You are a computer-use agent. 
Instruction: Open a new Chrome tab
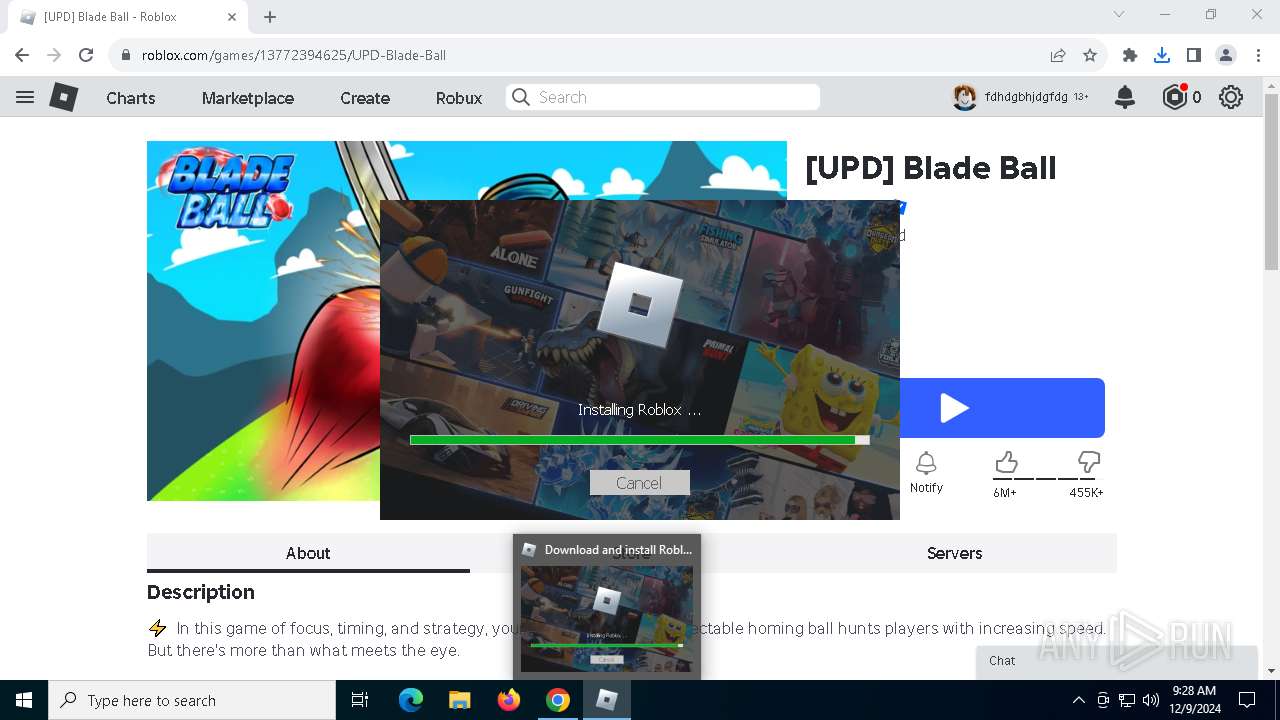pos(270,17)
